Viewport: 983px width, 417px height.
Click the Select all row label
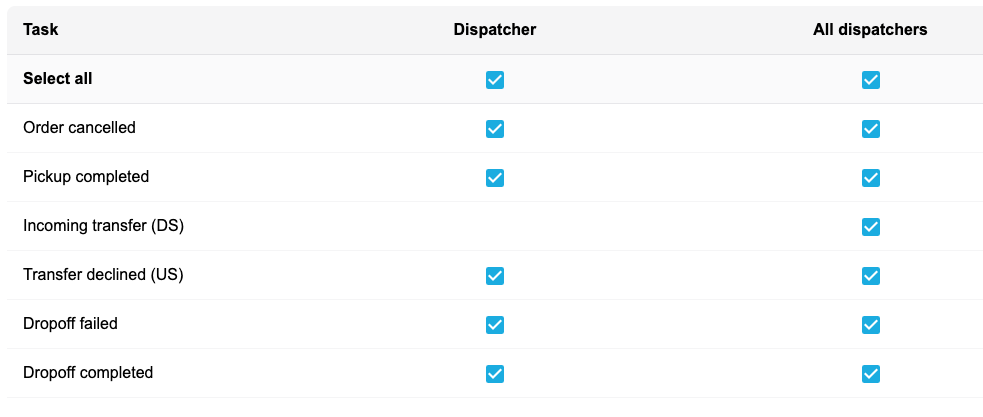click(58, 78)
